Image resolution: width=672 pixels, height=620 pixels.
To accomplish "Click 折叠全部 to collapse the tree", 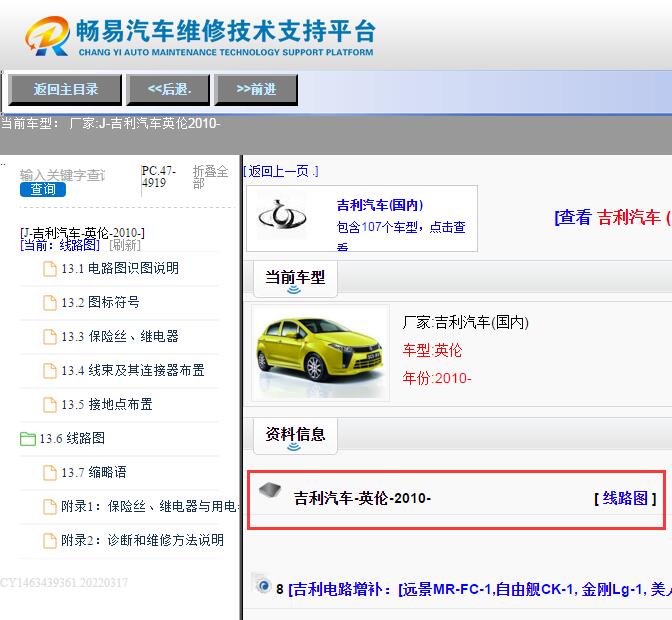I will (210, 177).
